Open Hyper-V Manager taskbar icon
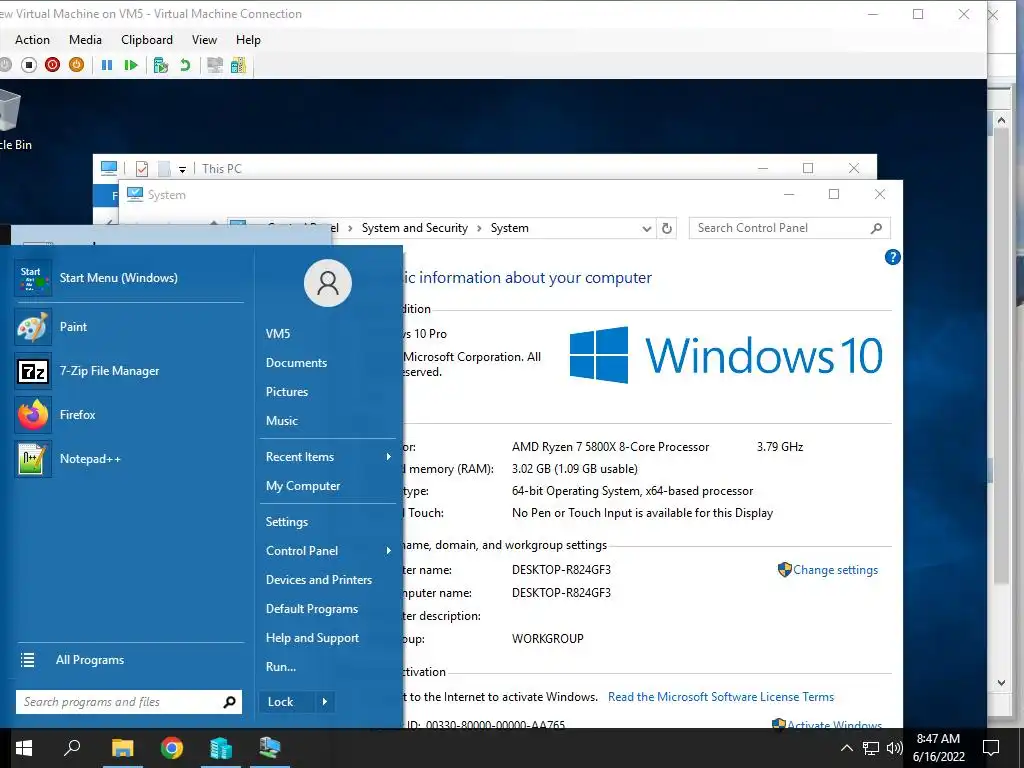This screenshot has width=1024, height=768. tap(221, 748)
